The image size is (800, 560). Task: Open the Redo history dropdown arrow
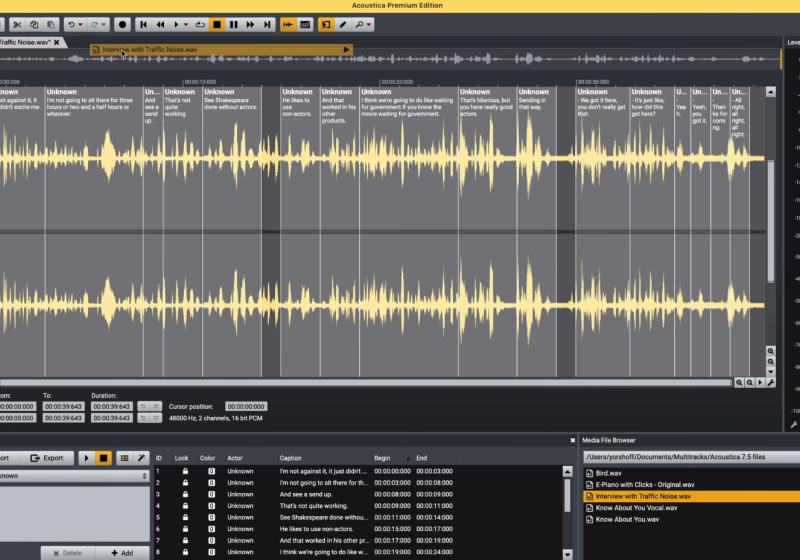[104, 24]
